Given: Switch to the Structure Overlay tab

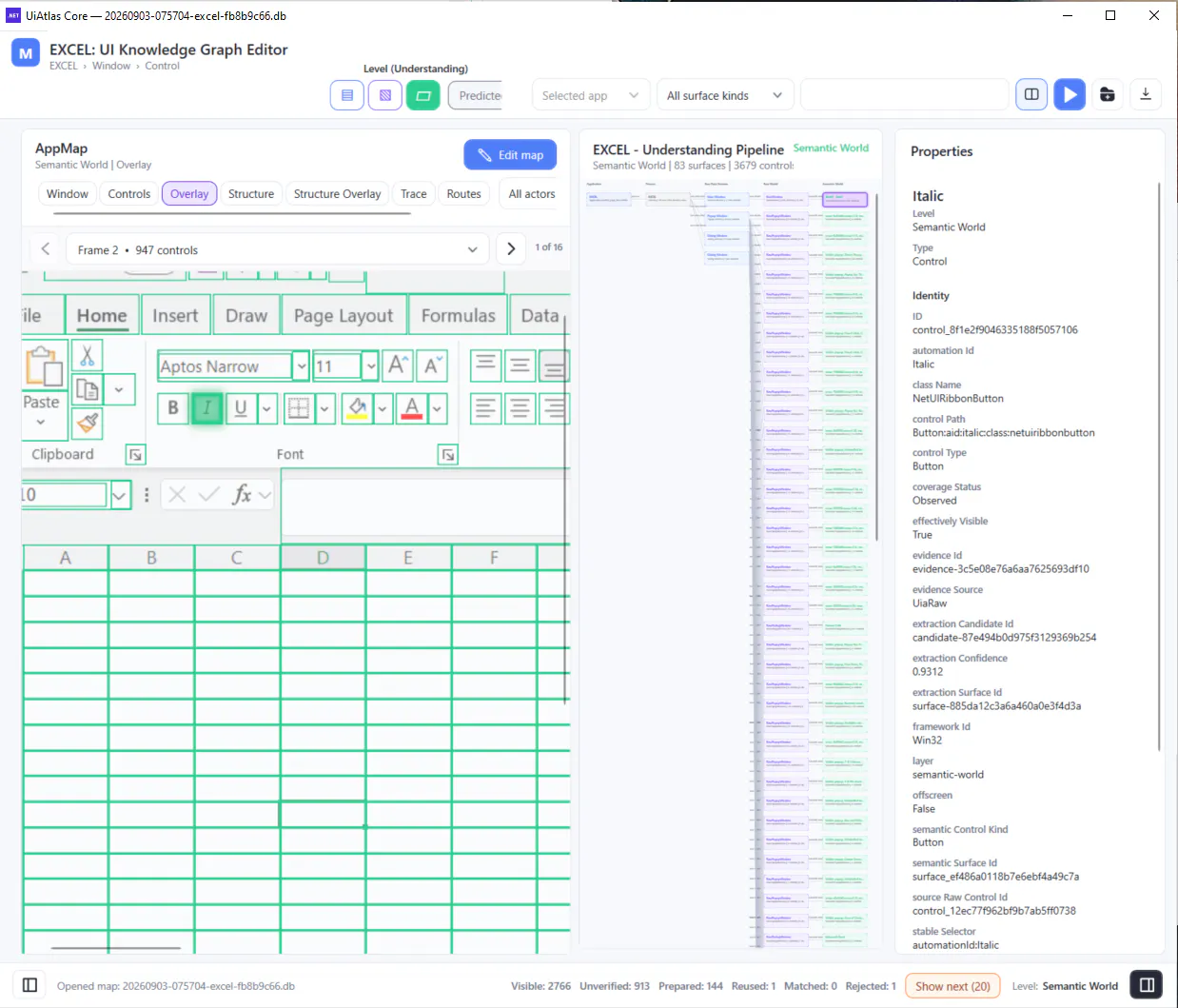Looking at the screenshot, I should (x=337, y=193).
